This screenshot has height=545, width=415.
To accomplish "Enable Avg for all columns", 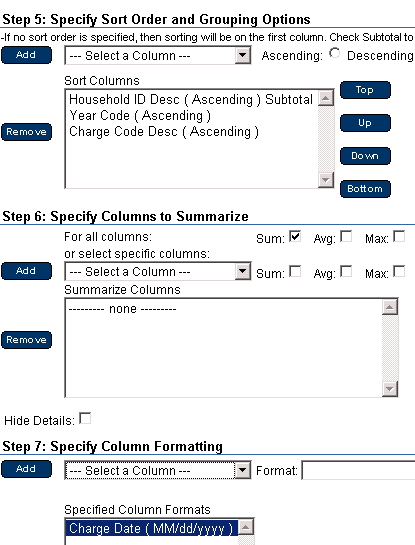I will pyautogui.click(x=346, y=237).
